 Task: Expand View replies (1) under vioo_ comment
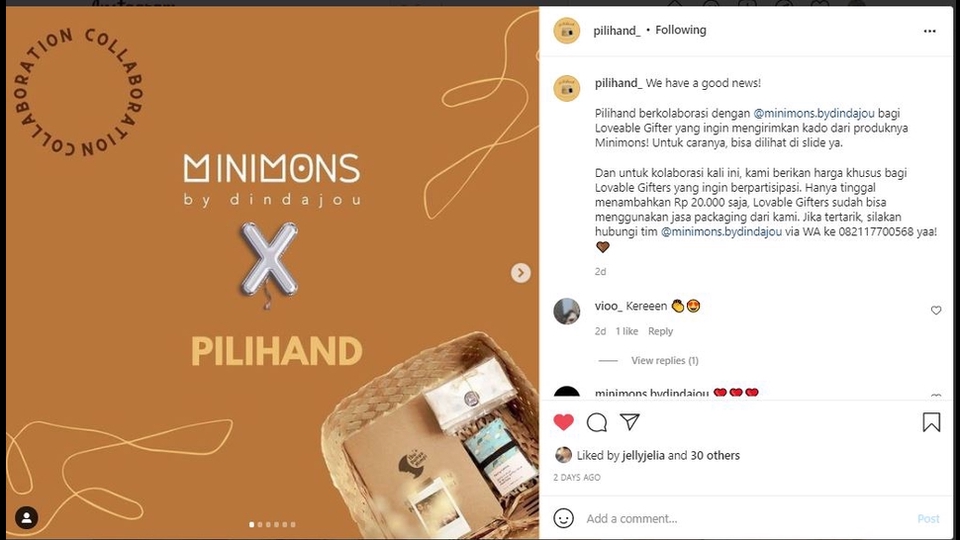(x=664, y=361)
